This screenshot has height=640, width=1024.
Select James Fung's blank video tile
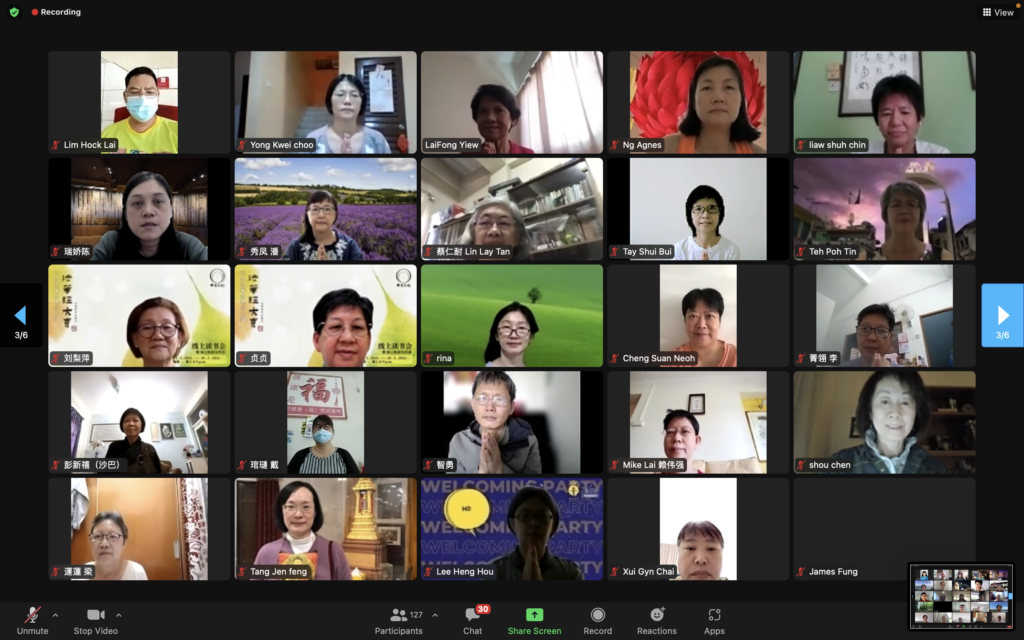tap(884, 528)
